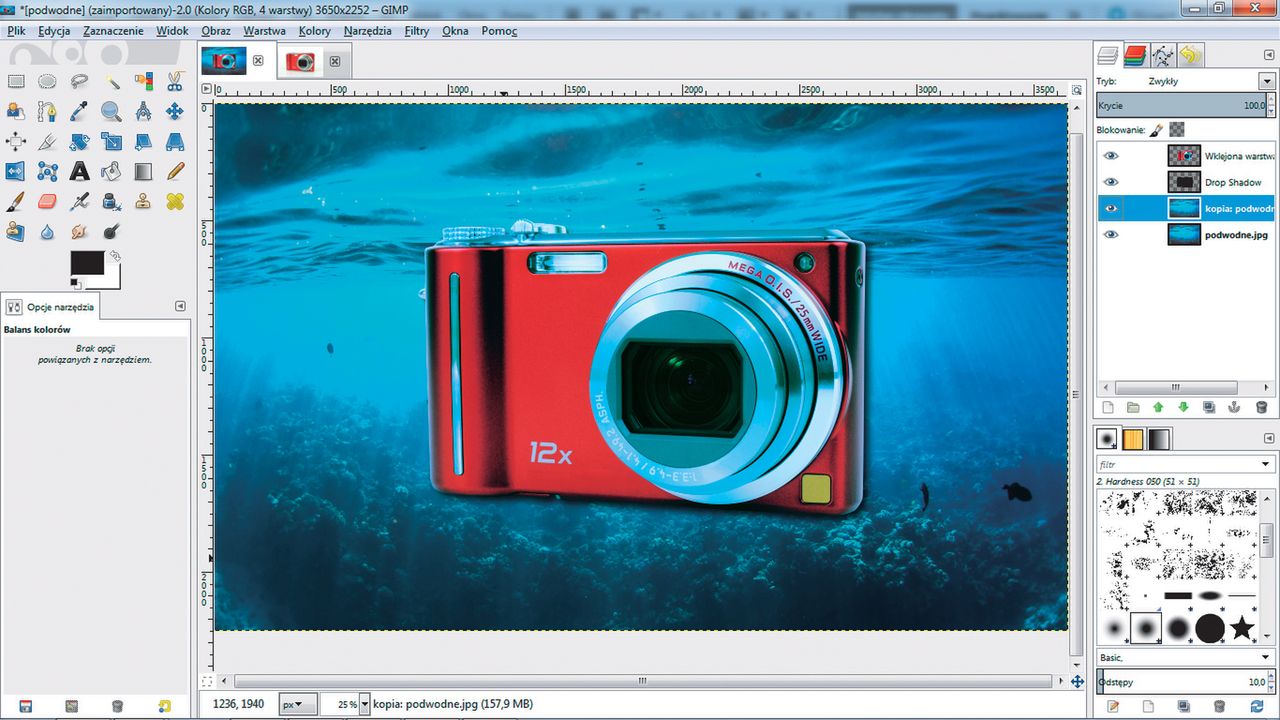1280x720 pixels.
Task: Select the Scissors Select tool
Action: (x=175, y=81)
